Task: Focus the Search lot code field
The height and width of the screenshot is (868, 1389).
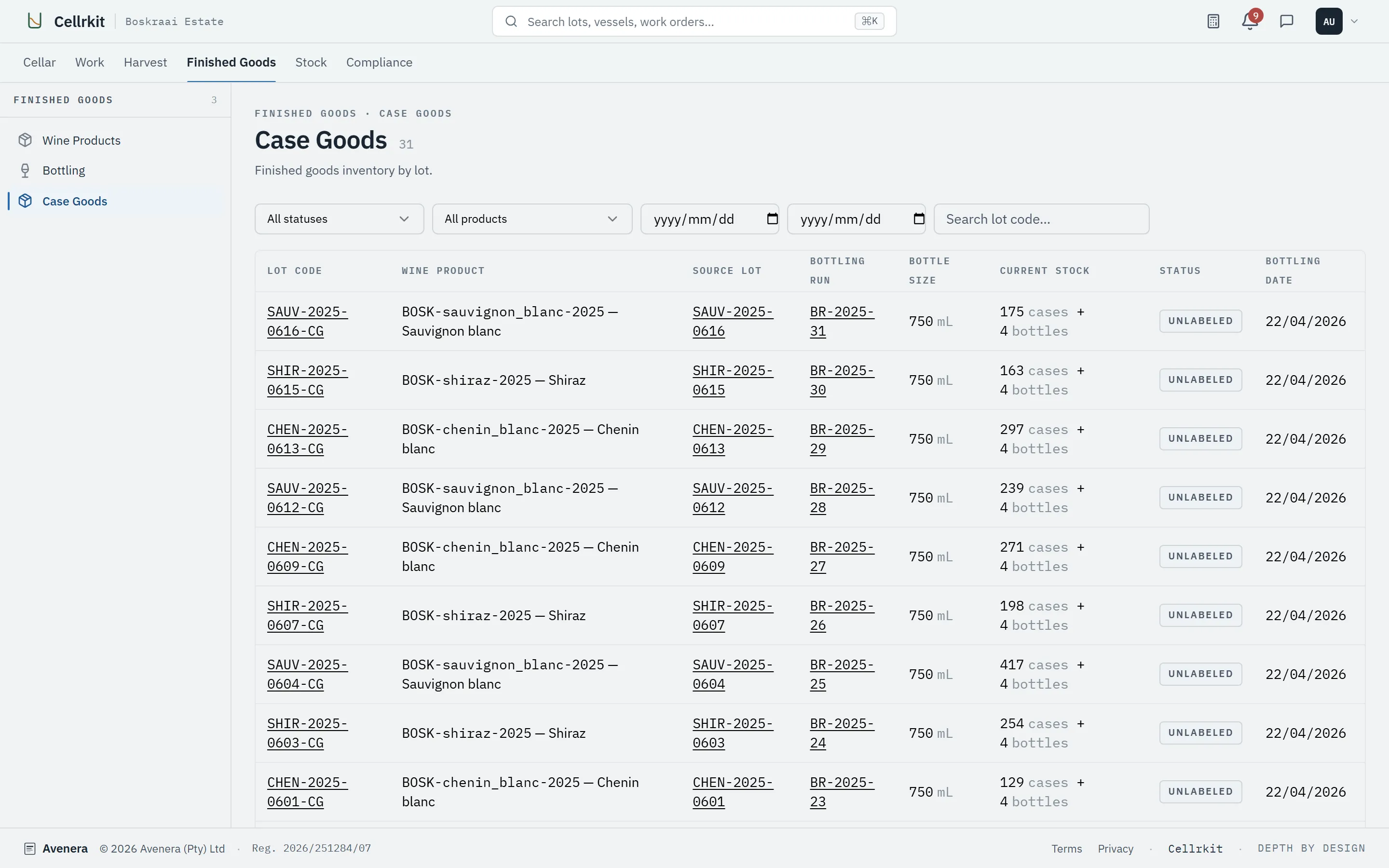Action: pos(1041,219)
